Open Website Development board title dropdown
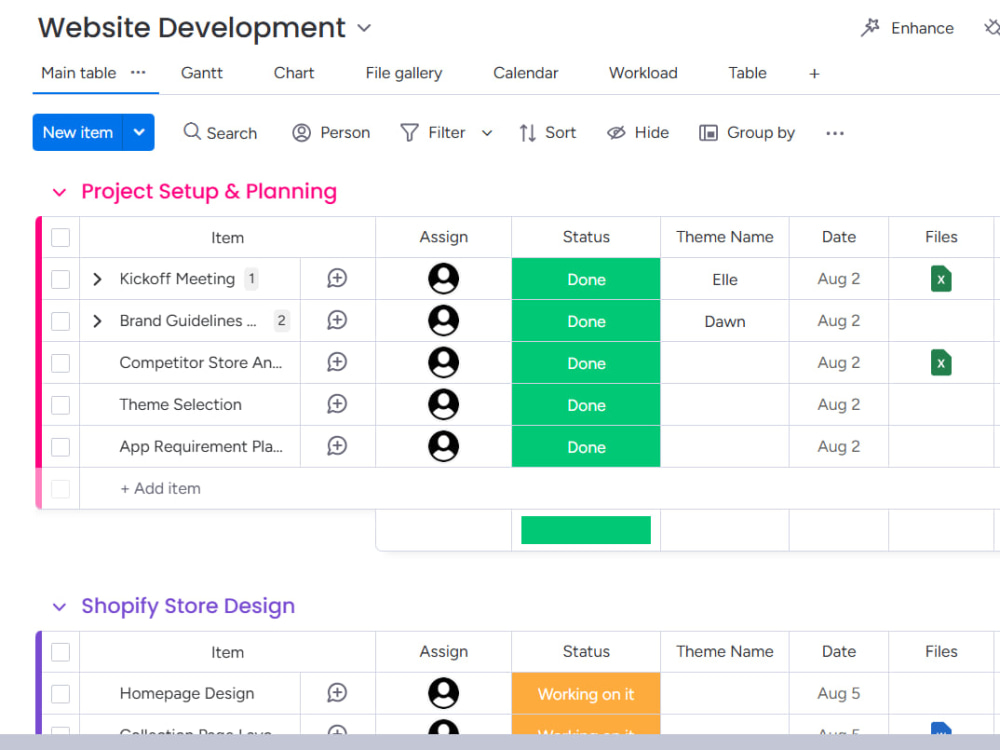This screenshot has height=750, width=1000. coord(364,28)
